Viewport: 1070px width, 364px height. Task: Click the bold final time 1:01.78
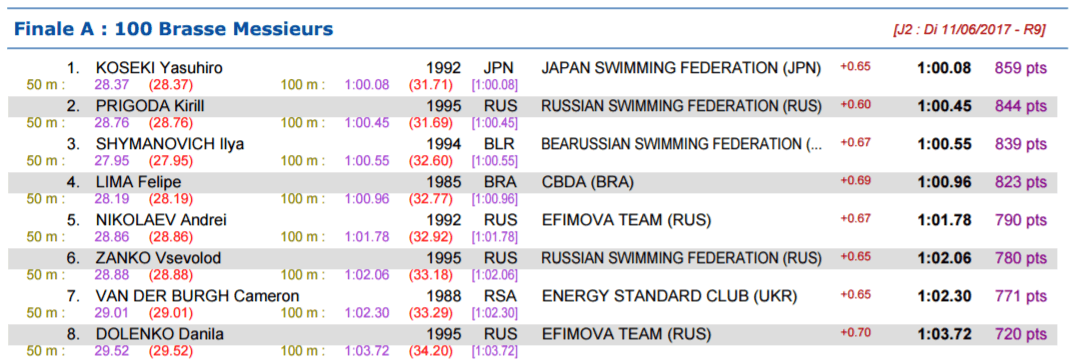944,221
